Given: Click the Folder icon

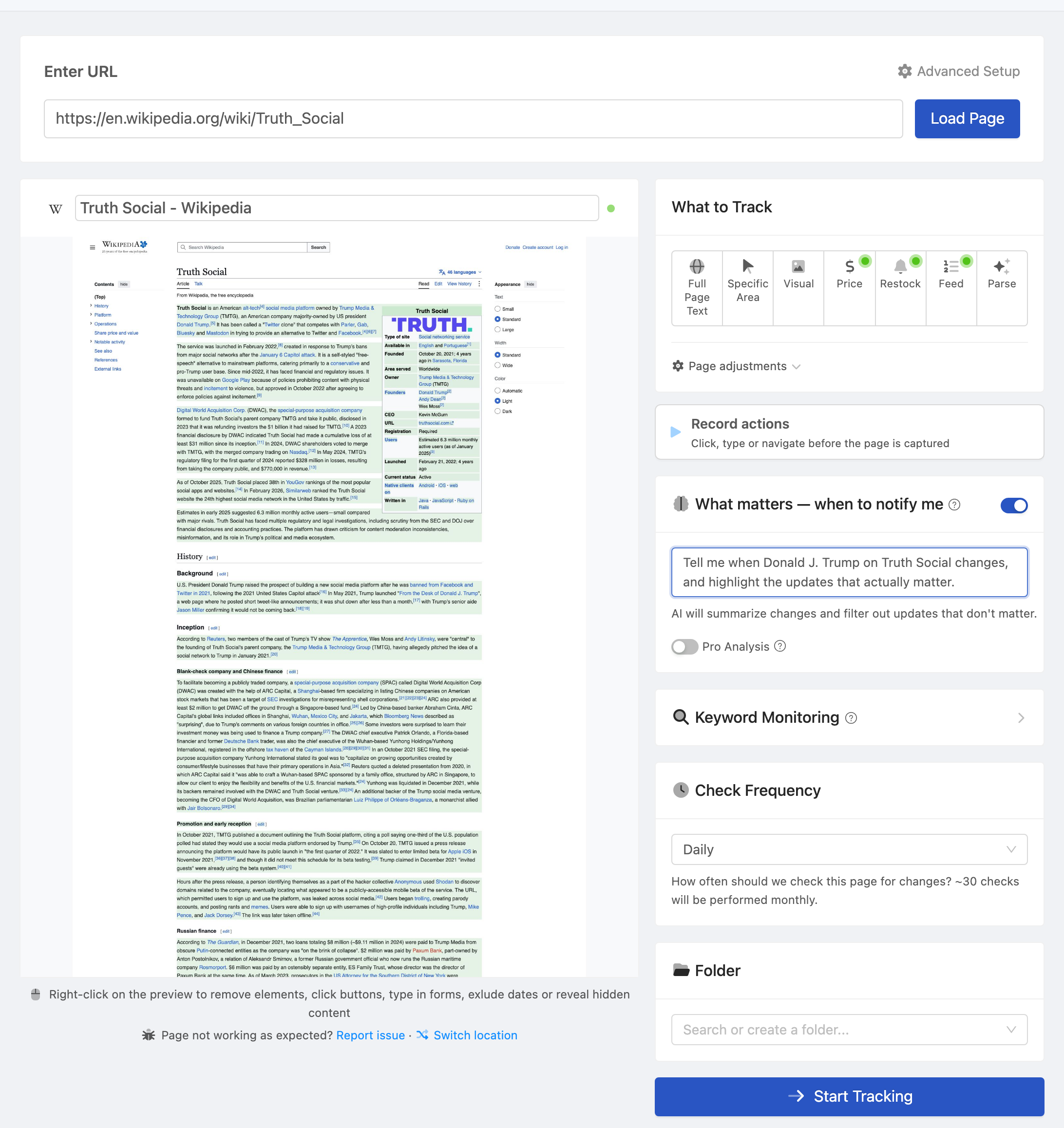Looking at the screenshot, I should (681, 970).
